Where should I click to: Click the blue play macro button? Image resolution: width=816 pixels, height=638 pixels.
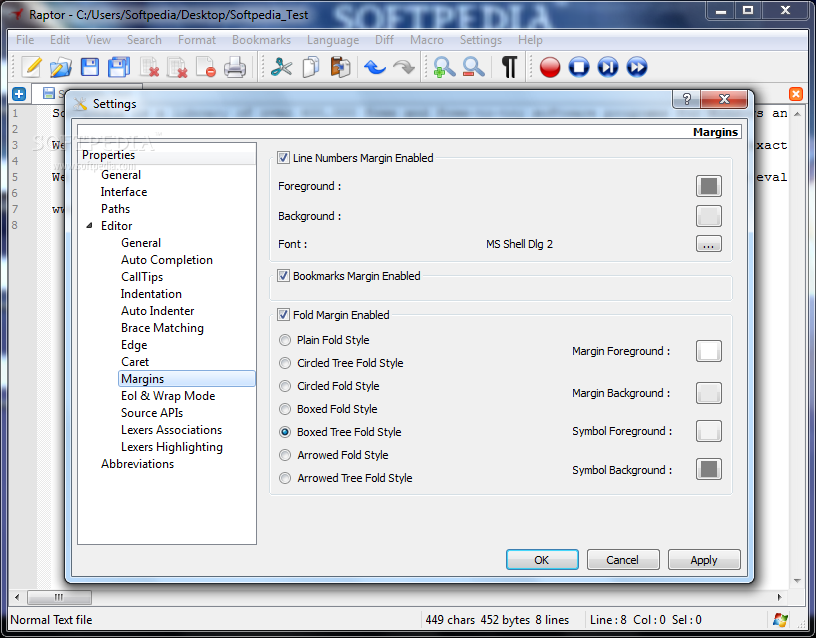click(x=608, y=67)
